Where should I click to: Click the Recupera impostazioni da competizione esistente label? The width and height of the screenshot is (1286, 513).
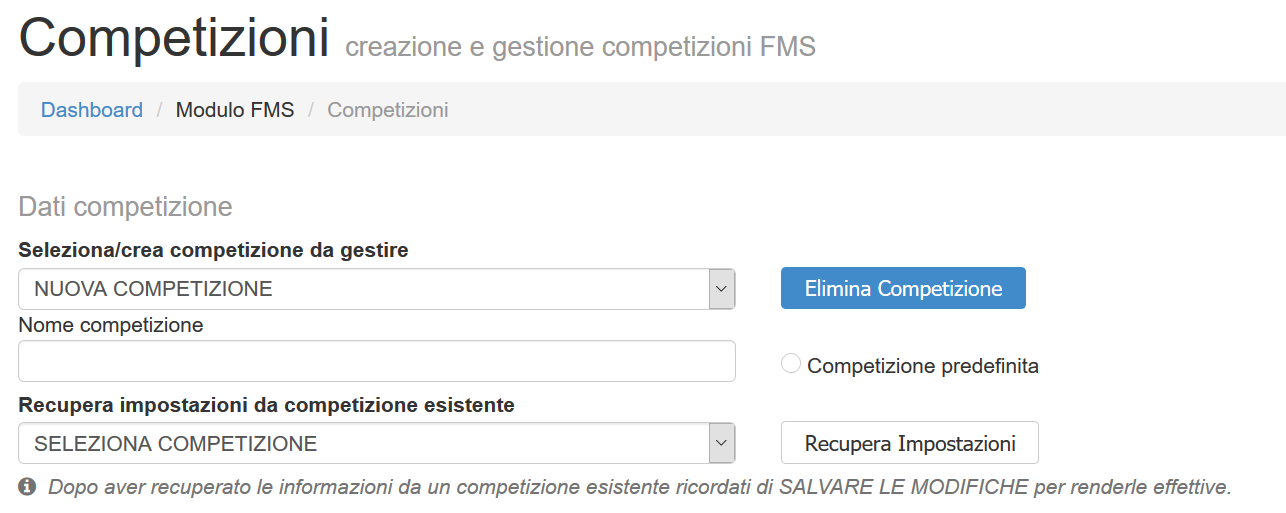coord(266,405)
